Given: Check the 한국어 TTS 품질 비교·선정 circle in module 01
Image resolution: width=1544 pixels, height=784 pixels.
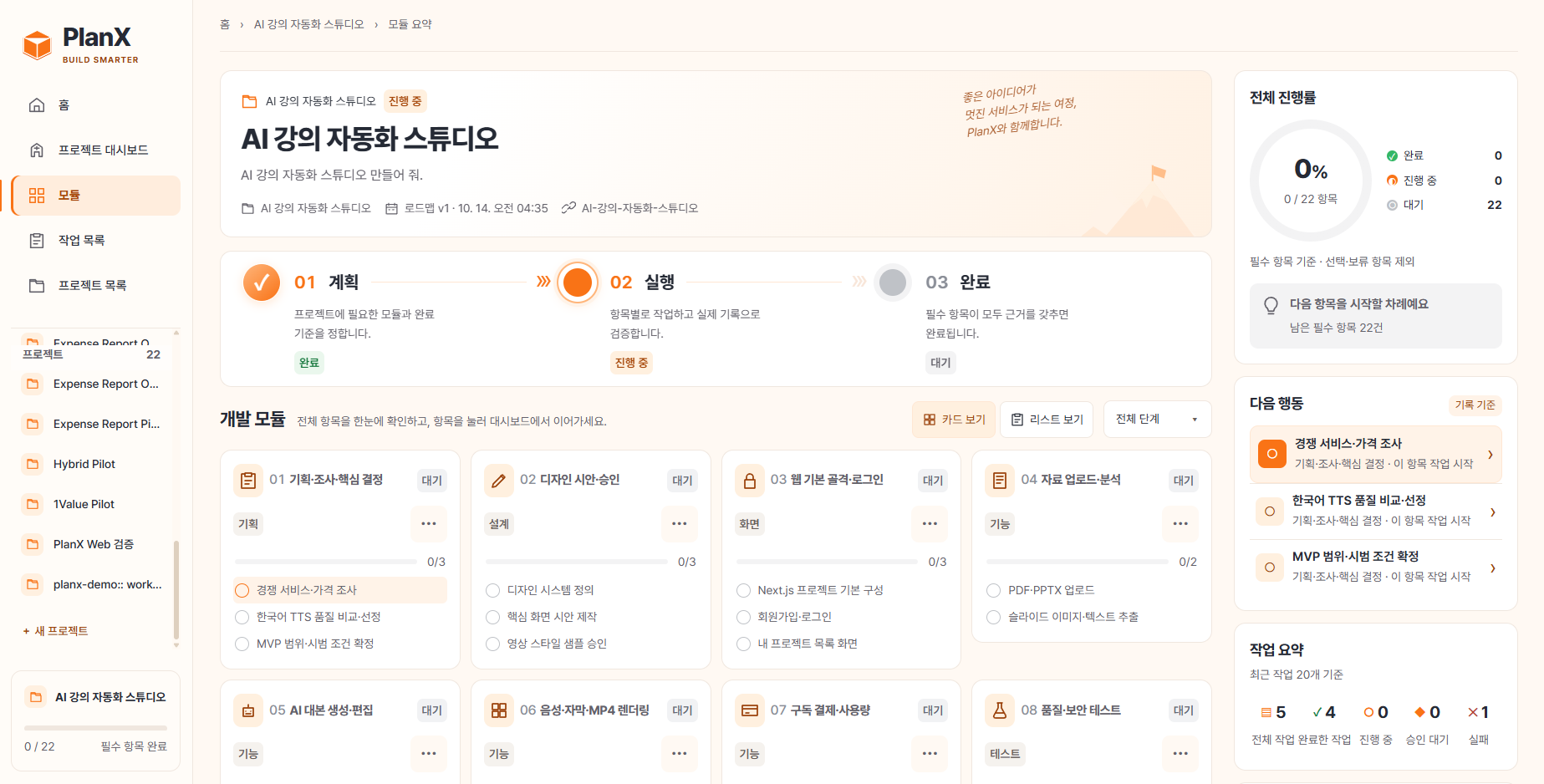Looking at the screenshot, I should click(242, 618).
